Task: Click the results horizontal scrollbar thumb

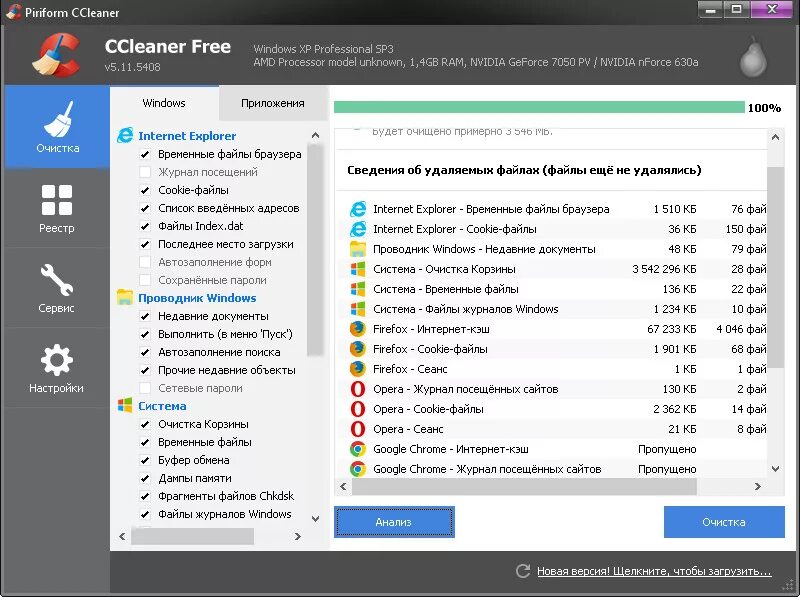Action: click(x=524, y=486)
